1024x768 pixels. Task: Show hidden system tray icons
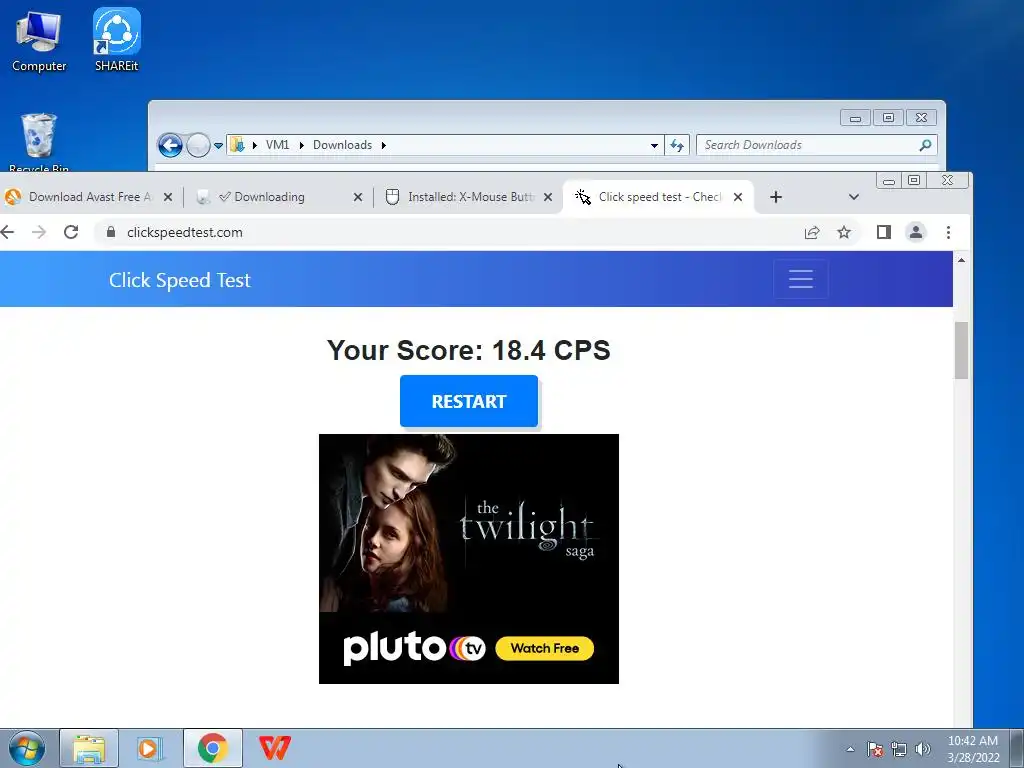click(x=850, y=749)
